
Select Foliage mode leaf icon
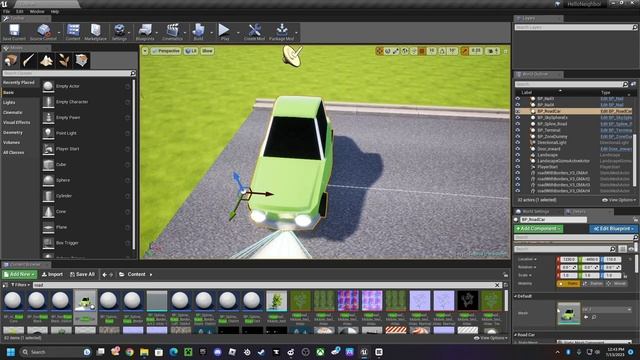pos(64,60)
